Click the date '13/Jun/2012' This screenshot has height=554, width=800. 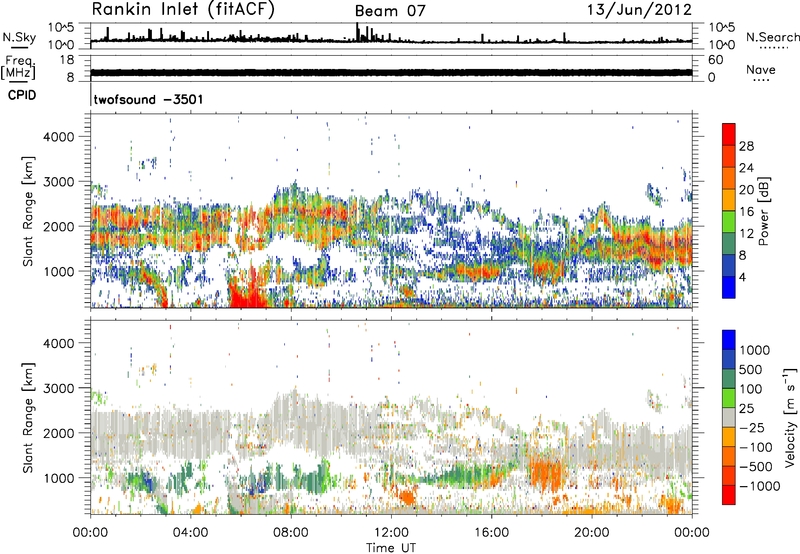639,10
